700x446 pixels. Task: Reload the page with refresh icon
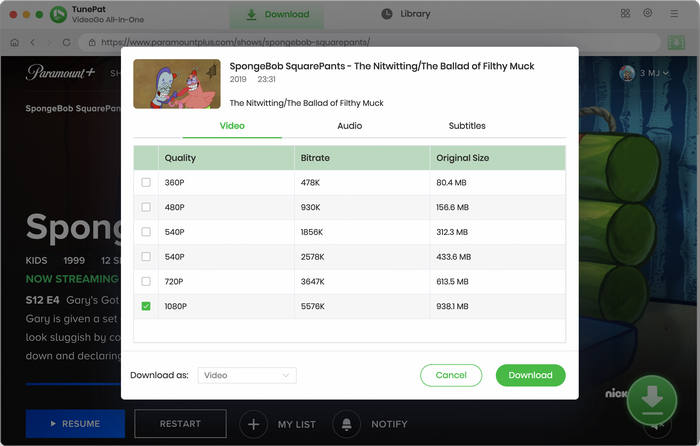[66, 43]
